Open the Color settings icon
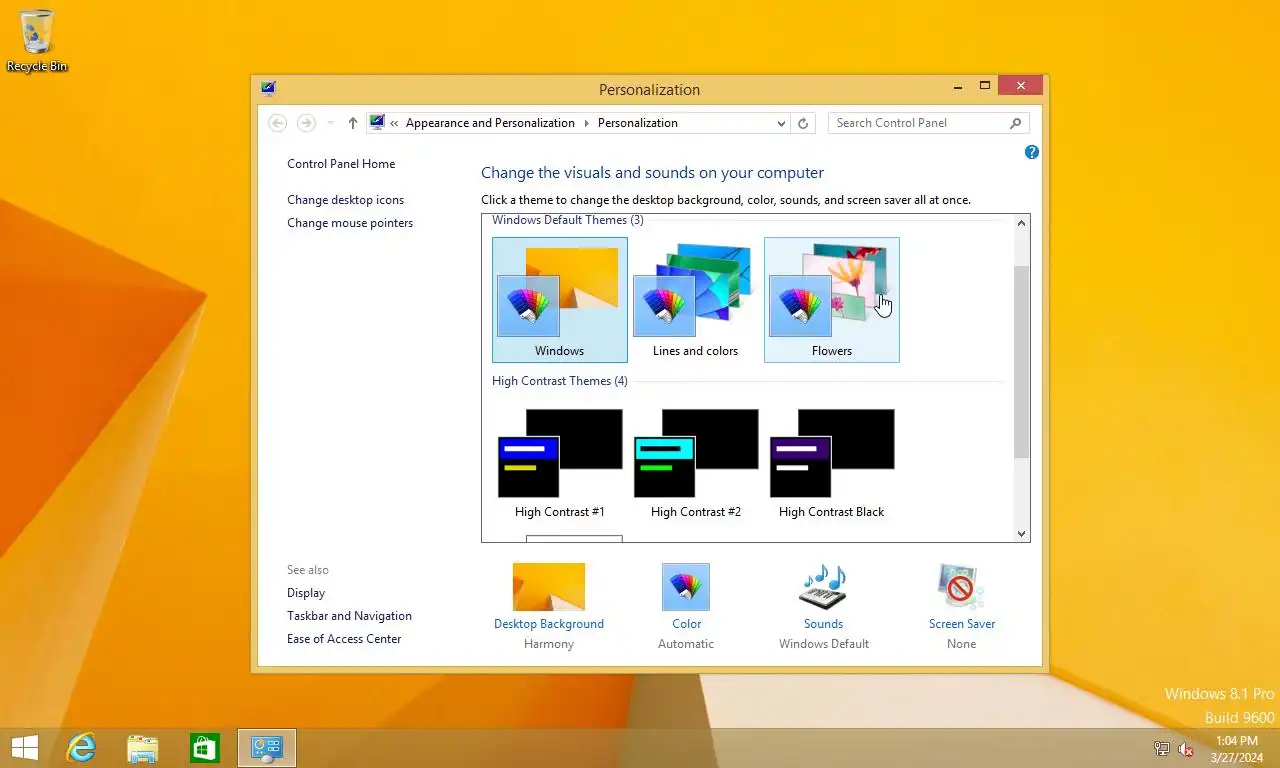Viewport: 1280px width, 768px height. [x=686, y=587]
